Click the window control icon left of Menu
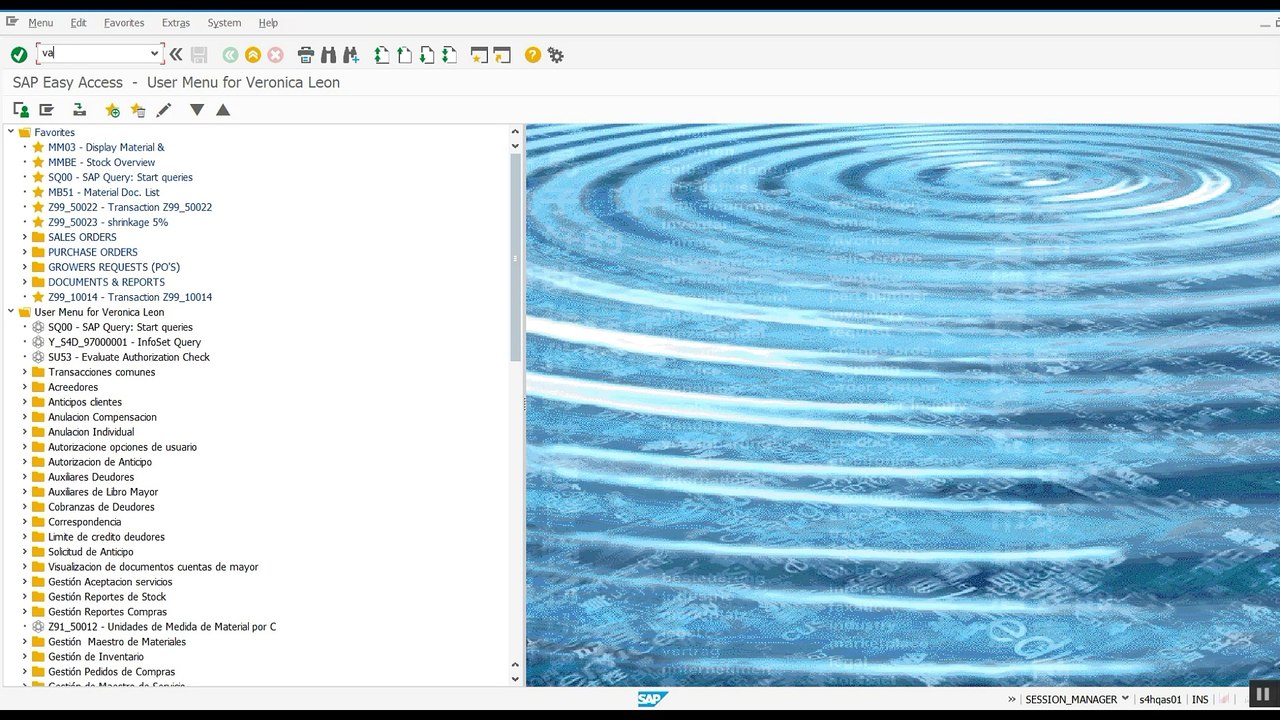This screenshot has height=720, width=1280. [x=12, y=21]
